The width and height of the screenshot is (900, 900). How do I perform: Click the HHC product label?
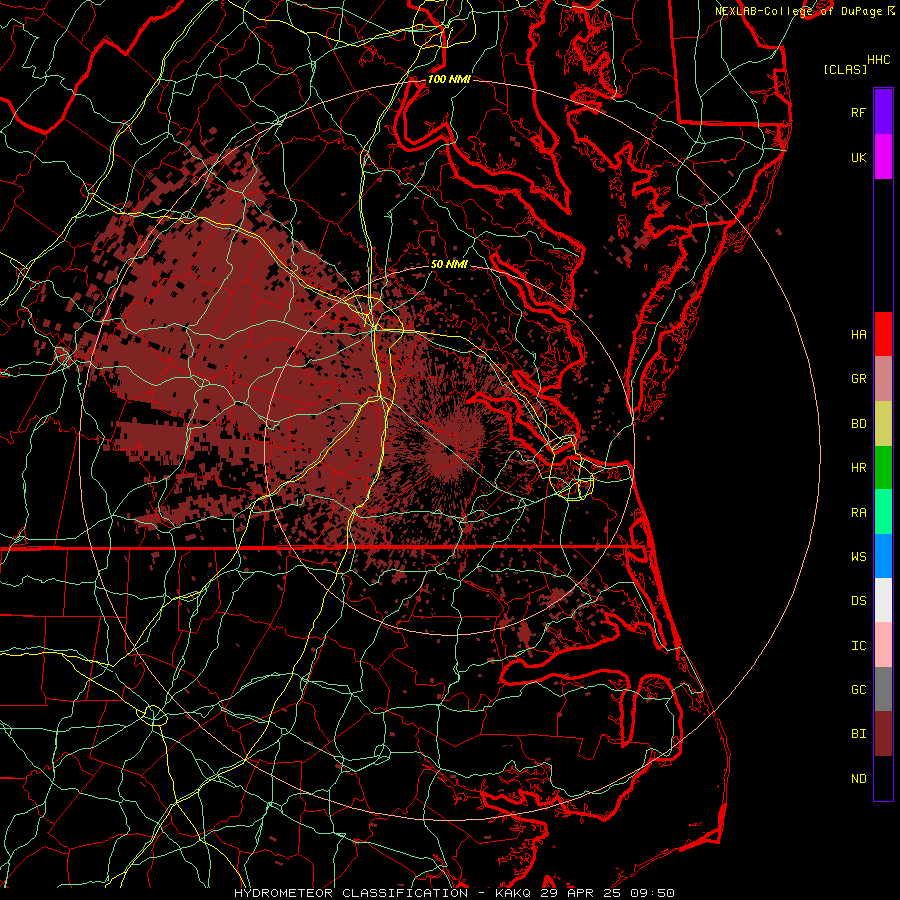tap(878, 60)
